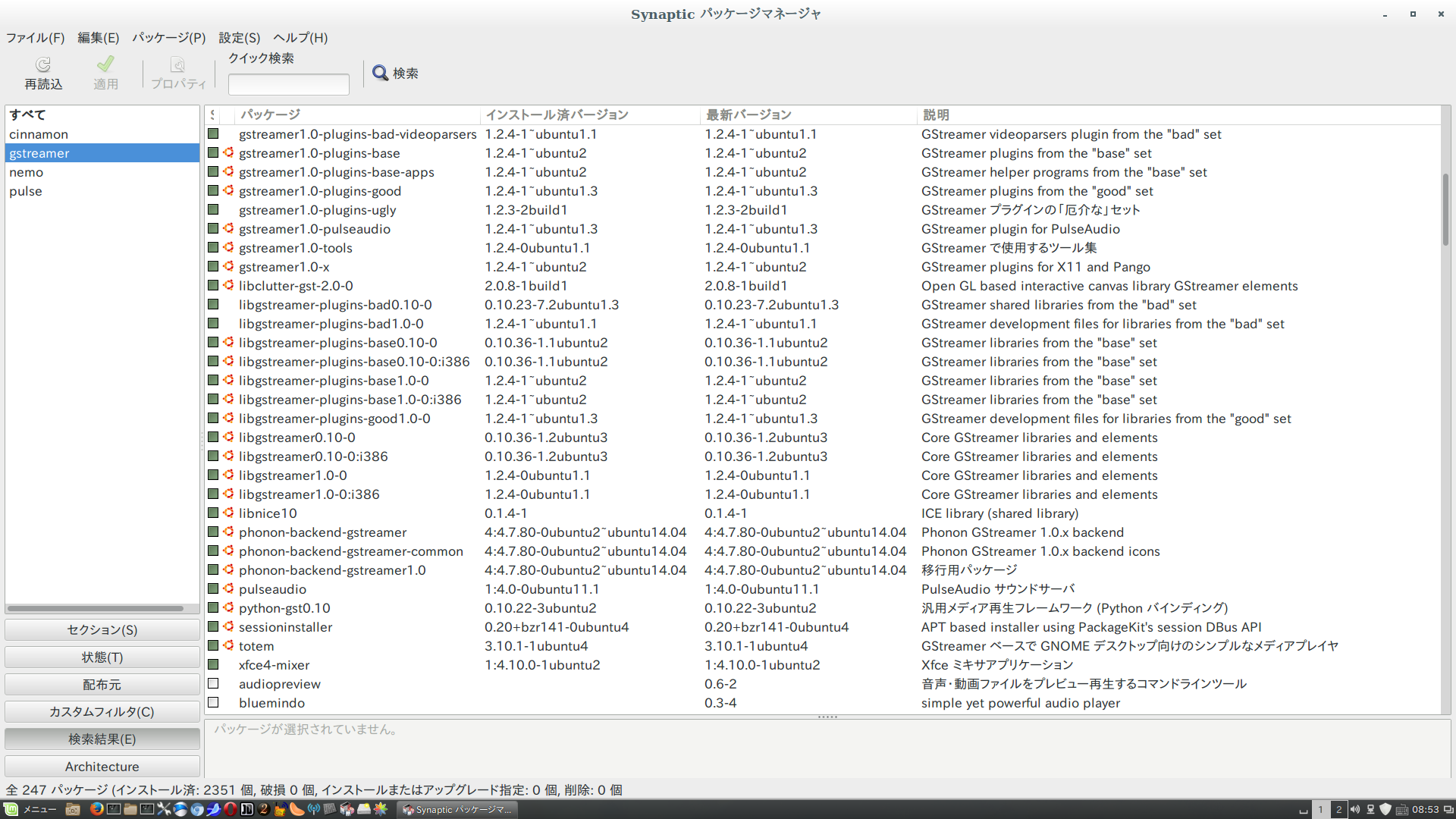Click the package list vertical scrollbar
1456x819 pixels.
1445,209
